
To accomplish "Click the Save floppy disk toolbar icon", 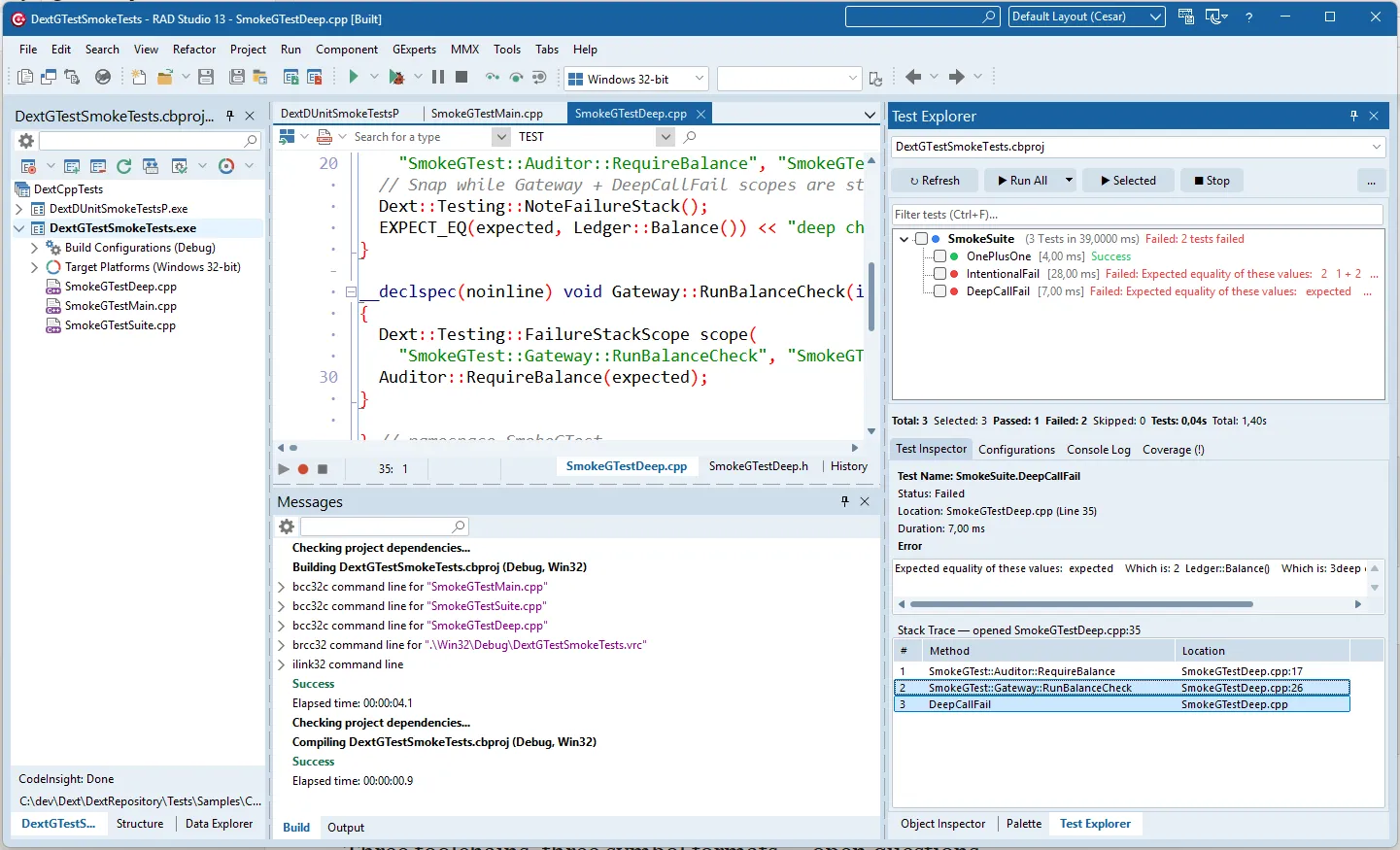I will pos(206,77).
